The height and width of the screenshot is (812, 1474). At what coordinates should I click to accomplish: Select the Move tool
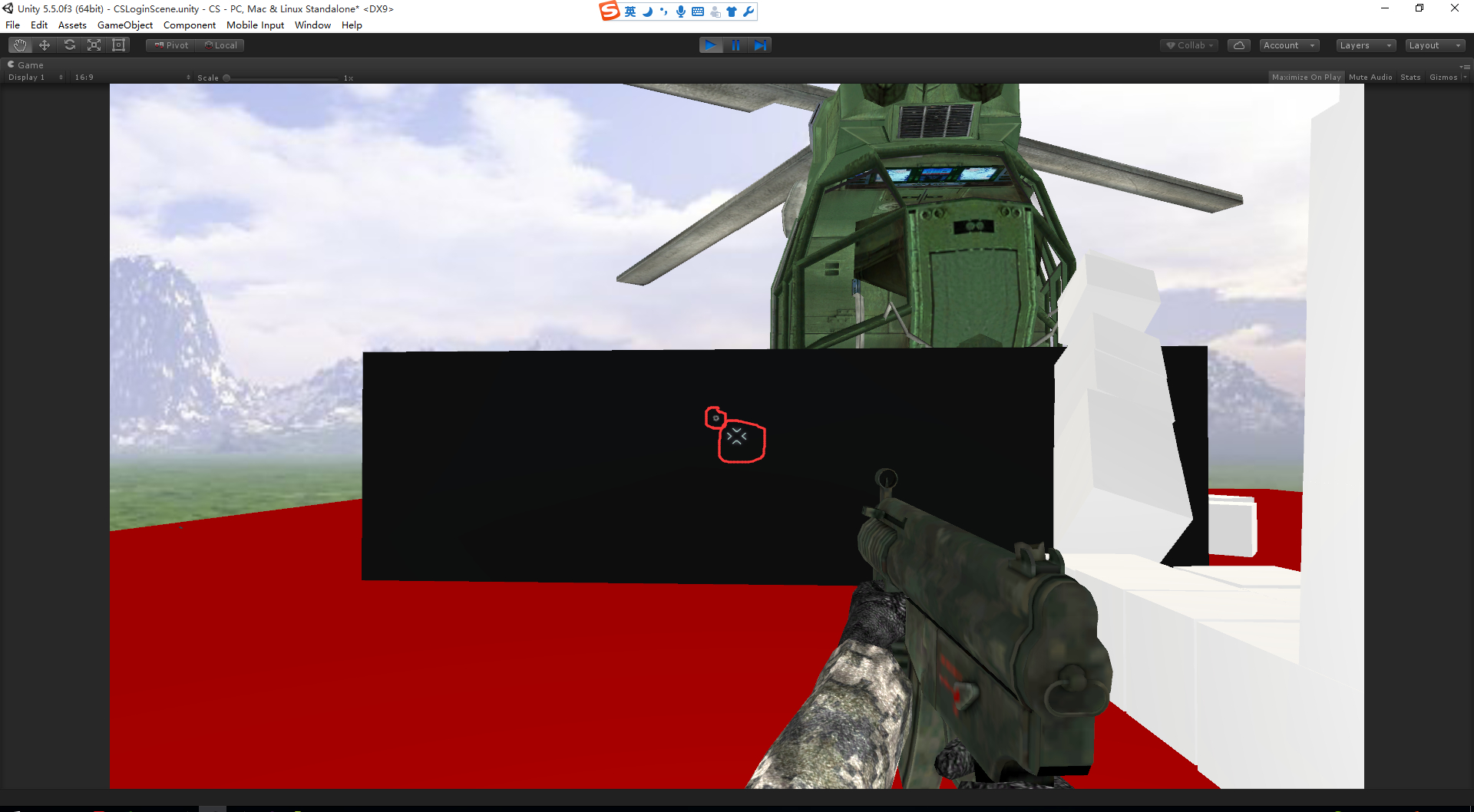coord(45,45)
